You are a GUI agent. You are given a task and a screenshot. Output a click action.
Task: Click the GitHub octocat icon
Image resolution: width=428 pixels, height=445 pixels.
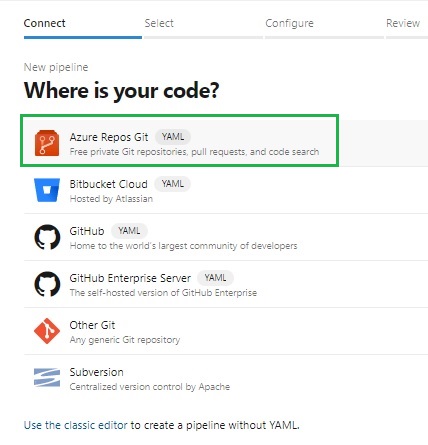click(x=47, y=237)
